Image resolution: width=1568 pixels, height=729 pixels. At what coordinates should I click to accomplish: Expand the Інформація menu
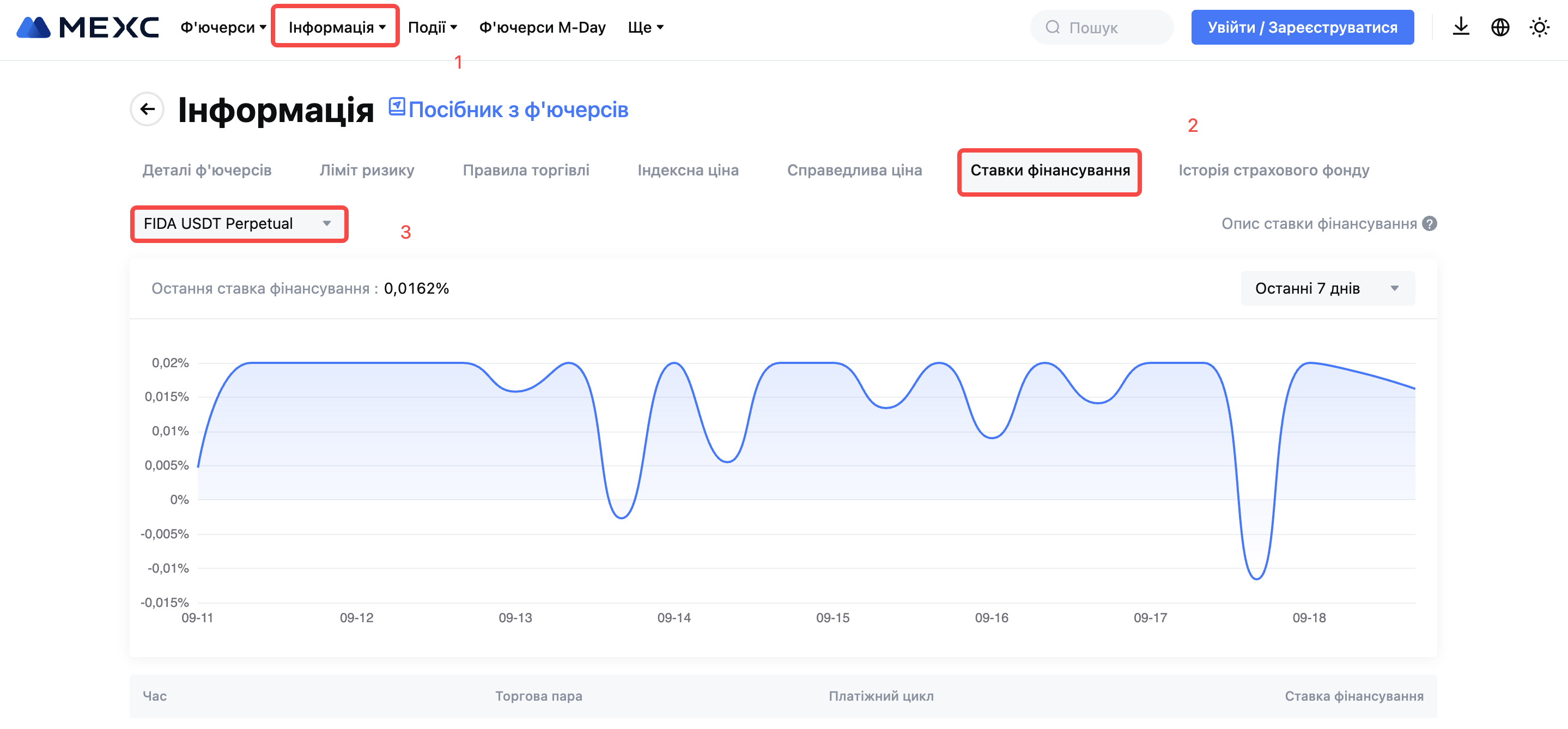point(336,27)
